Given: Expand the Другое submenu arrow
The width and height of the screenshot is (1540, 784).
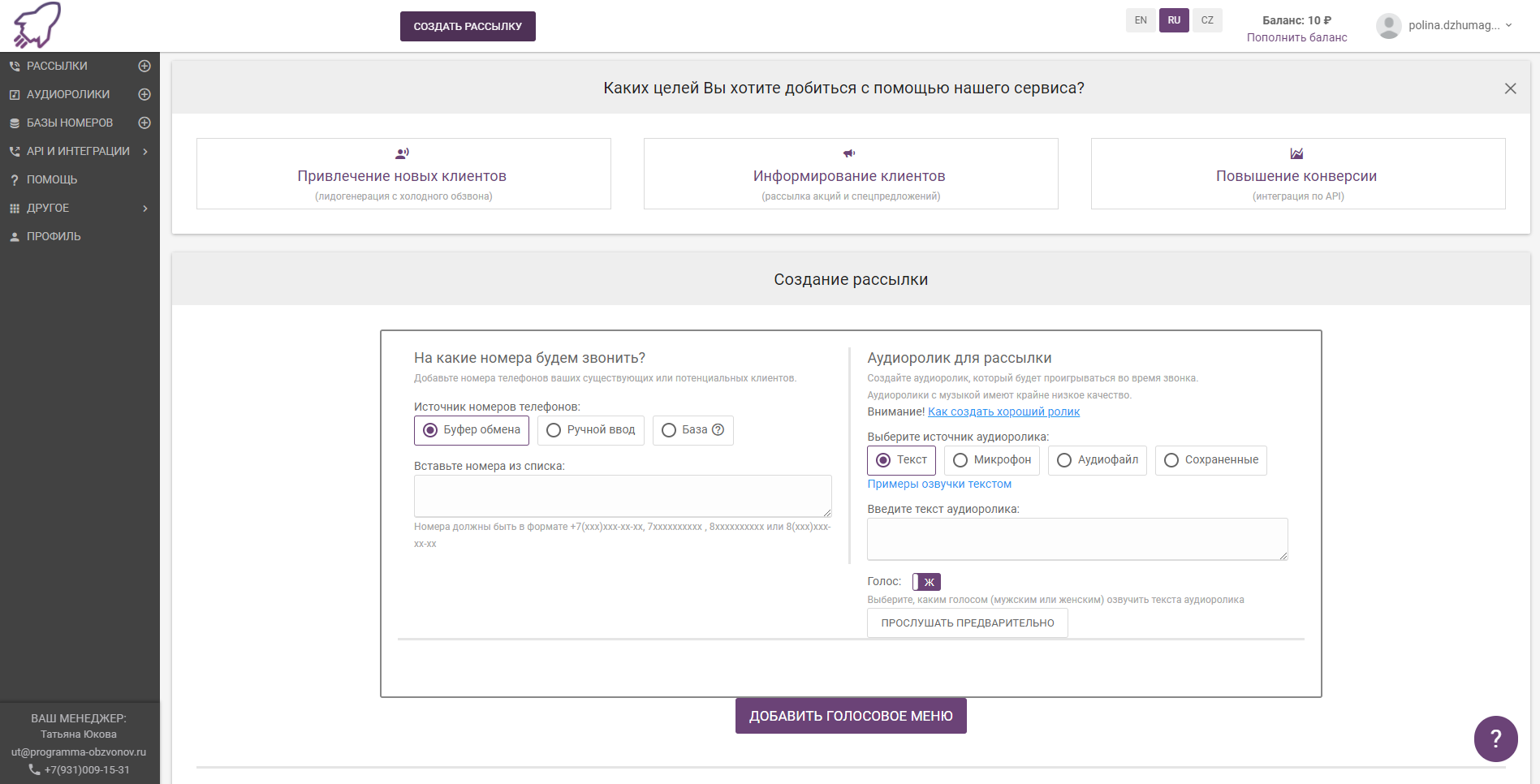Looking at the screenshot, I should pos(145,209).
